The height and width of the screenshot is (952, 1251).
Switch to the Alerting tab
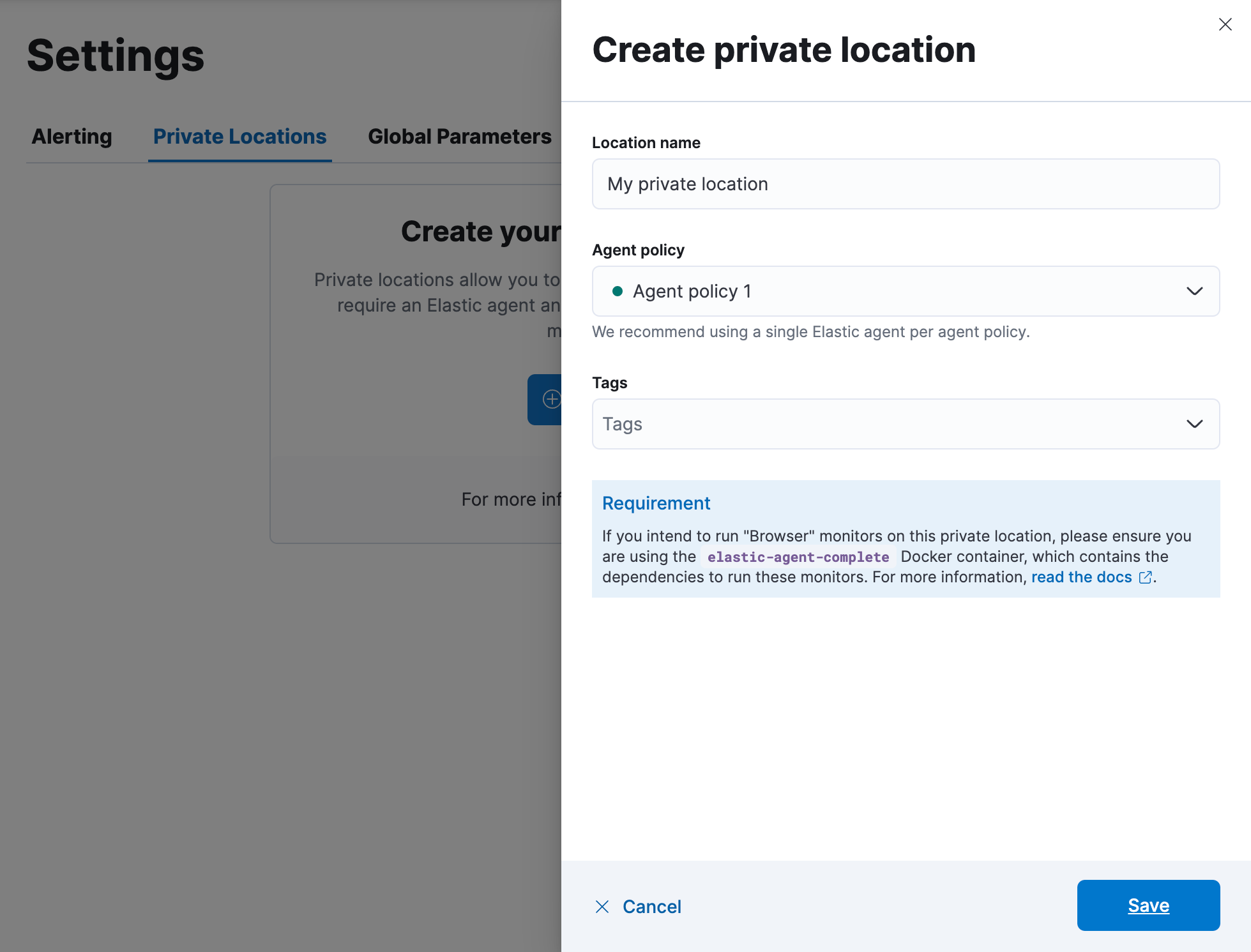click(x=71, y=136)
